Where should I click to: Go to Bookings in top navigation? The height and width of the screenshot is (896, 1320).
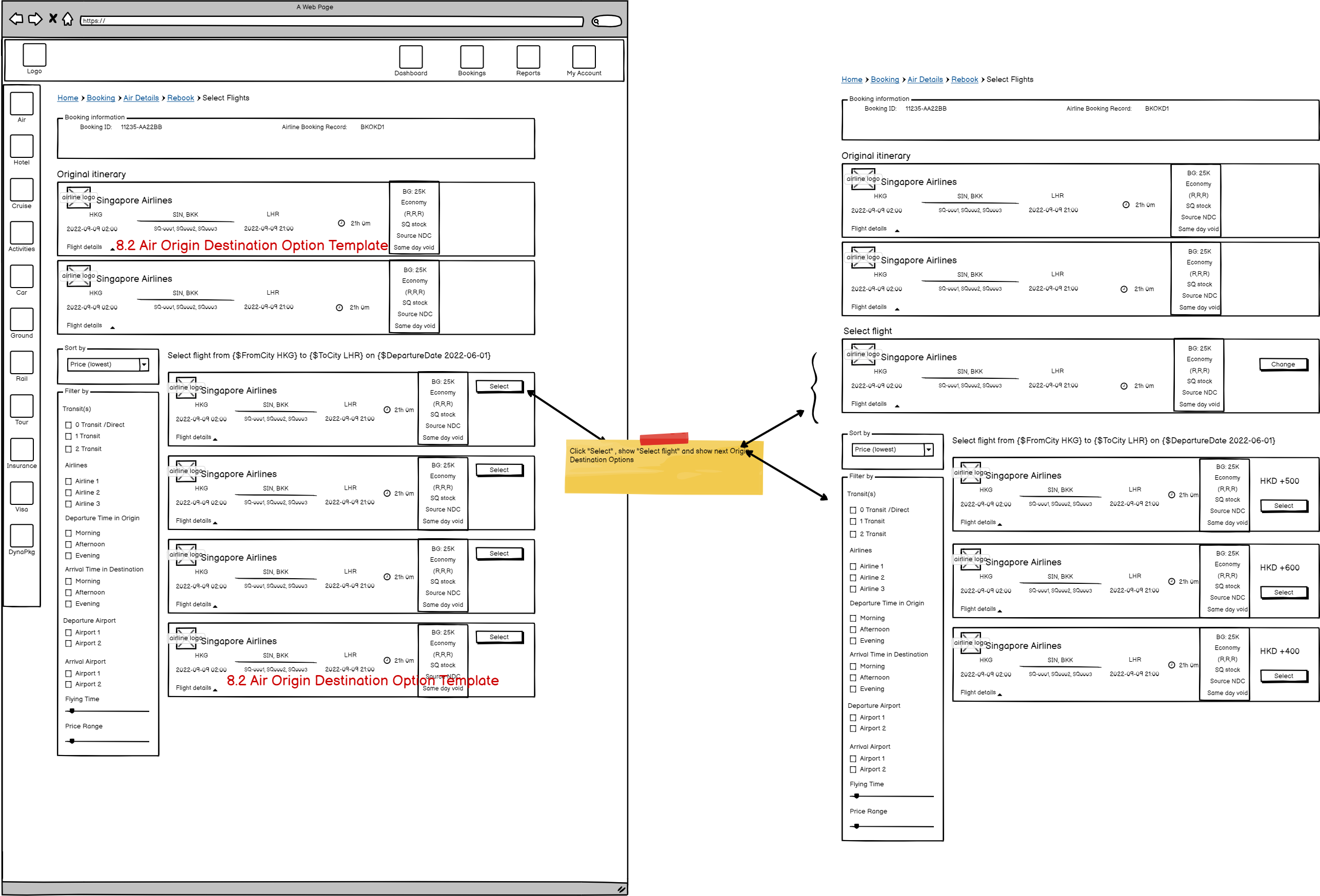pyautogui.click(x=471, y=57)
